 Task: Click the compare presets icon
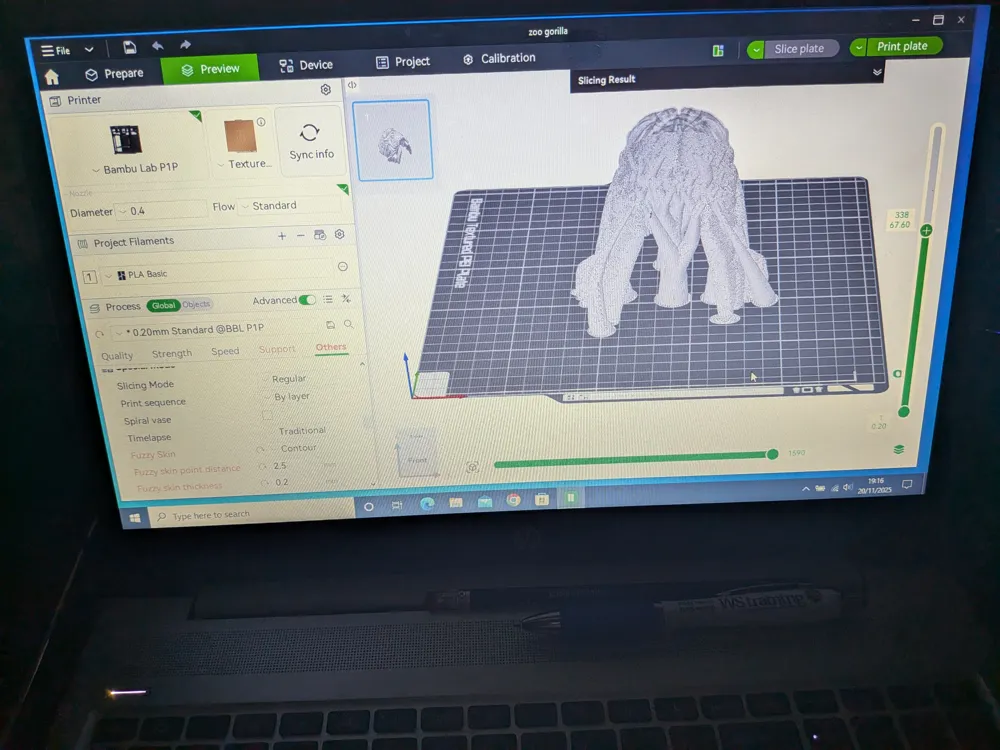pyautogui.click(x=346, y=298)
